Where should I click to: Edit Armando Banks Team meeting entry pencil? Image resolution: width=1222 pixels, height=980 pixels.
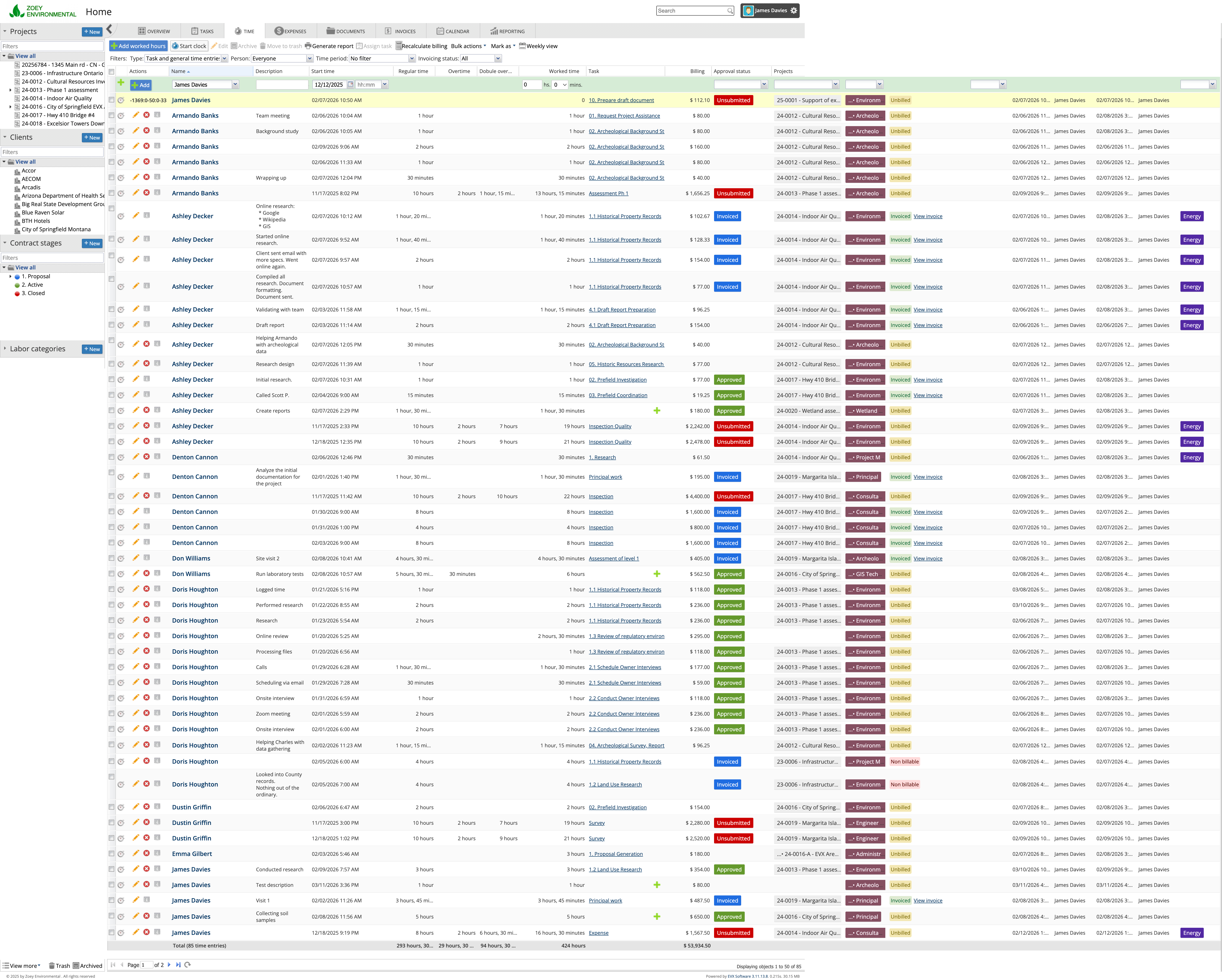[x=135, y=115]
